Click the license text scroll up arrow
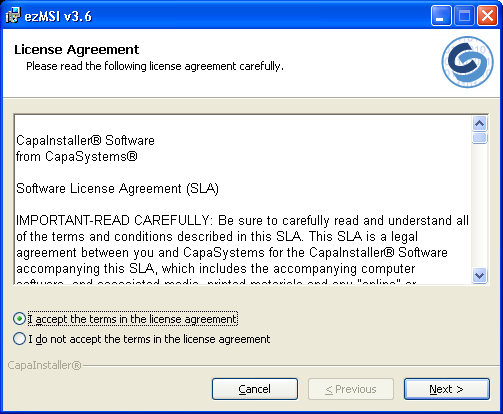The width and height of the screenshot is (503, 414). pos(479,124)
